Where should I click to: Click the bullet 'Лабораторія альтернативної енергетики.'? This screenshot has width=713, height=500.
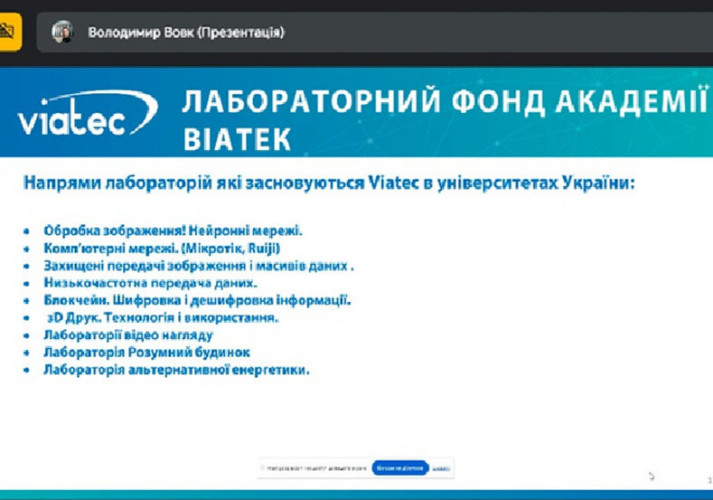point(176,370)
